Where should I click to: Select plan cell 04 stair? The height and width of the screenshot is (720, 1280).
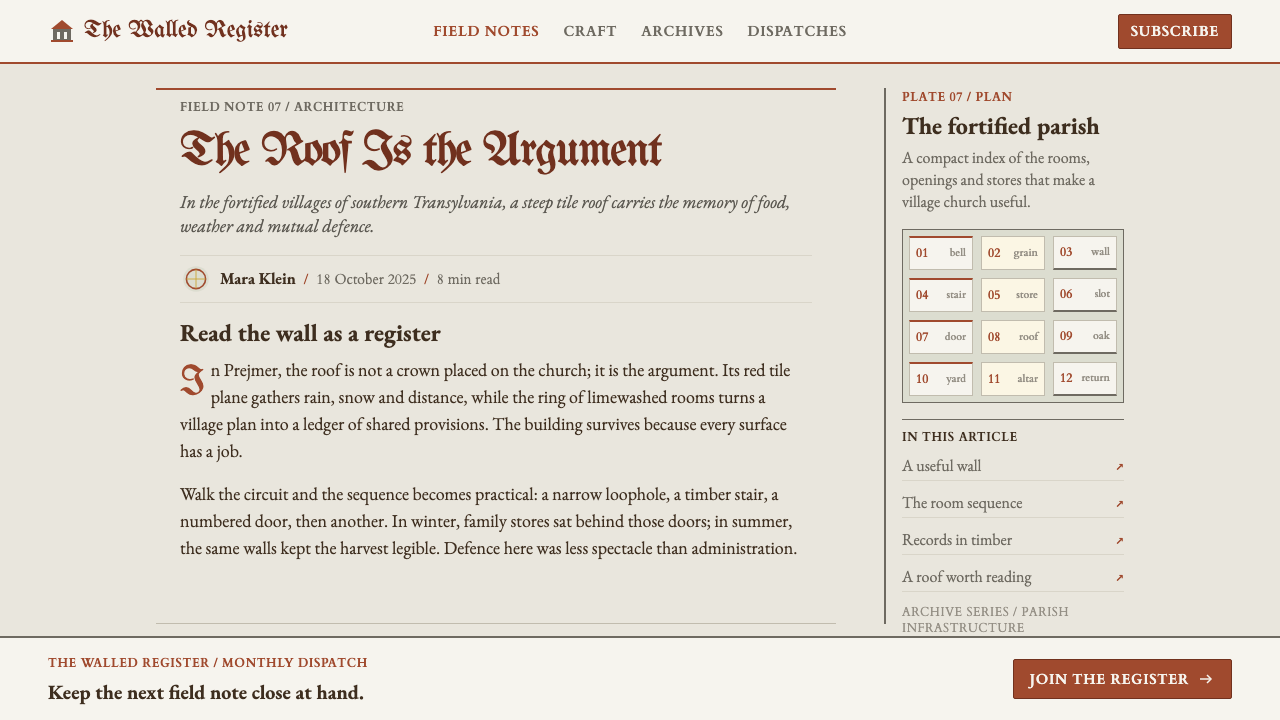941,295
